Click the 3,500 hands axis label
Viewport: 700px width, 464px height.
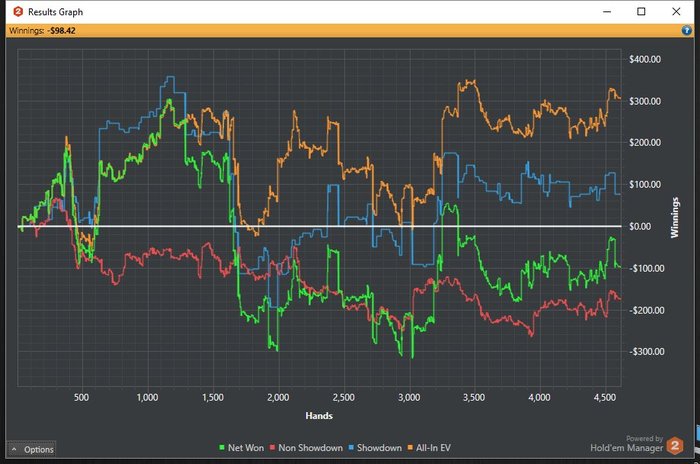pos(474,397)
